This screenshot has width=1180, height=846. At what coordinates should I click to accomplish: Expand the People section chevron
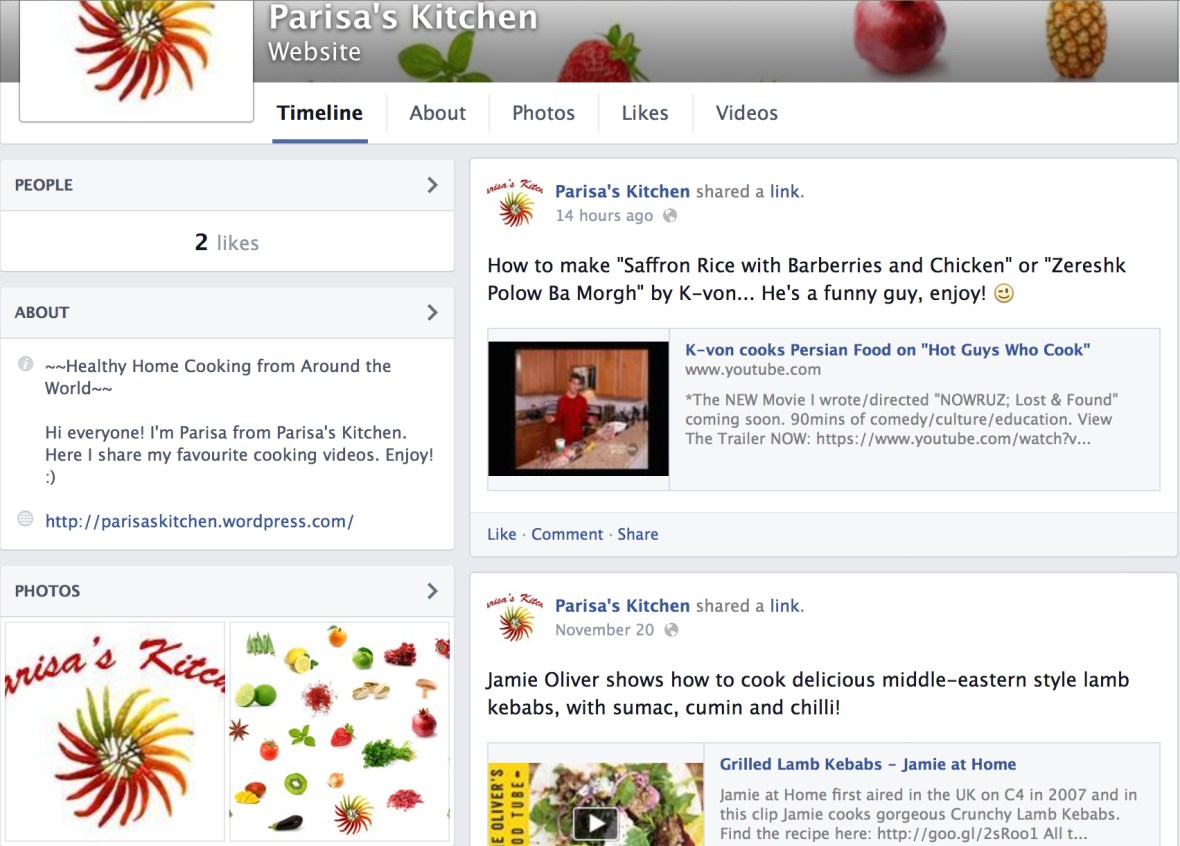[432, 185]
